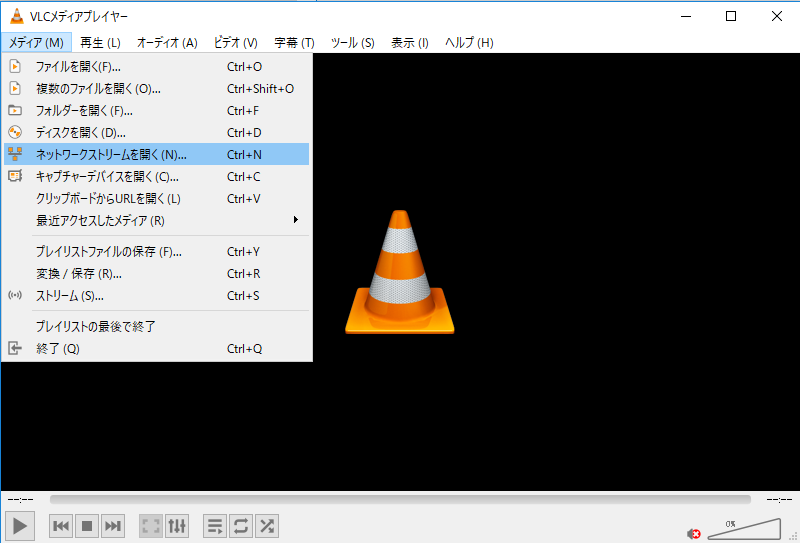Viewport: 800px width, 543px height.
Task: Open the ビデオ (V) menu
Action: (236, 42)
